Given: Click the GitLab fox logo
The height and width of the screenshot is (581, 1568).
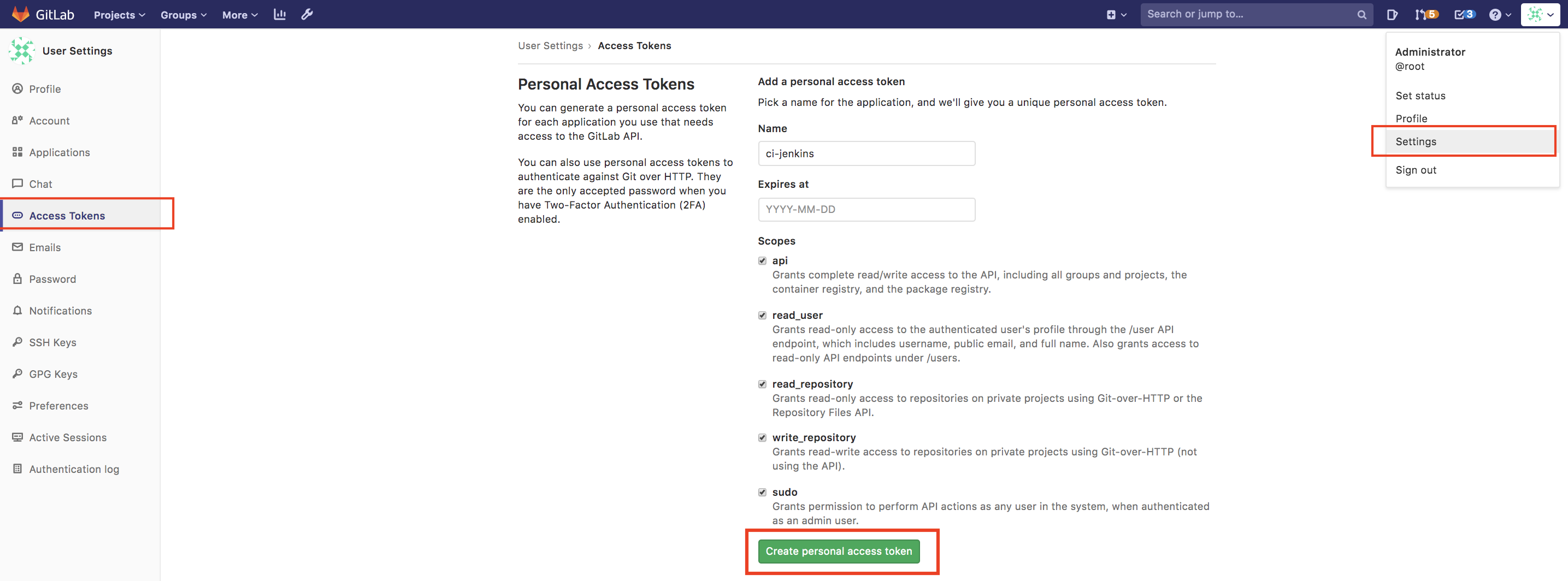Looking at the screenshot, I should coord(20,14).
